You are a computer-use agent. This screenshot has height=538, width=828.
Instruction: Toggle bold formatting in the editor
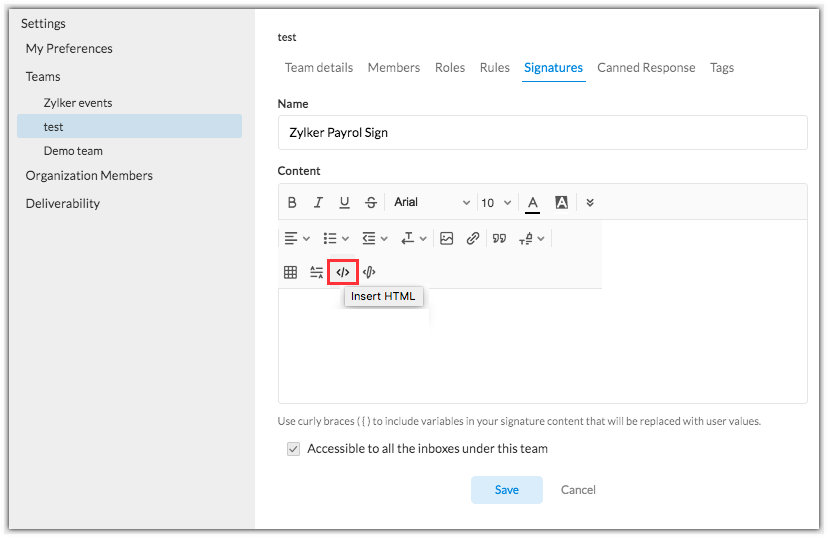click(x=292, y=203)
